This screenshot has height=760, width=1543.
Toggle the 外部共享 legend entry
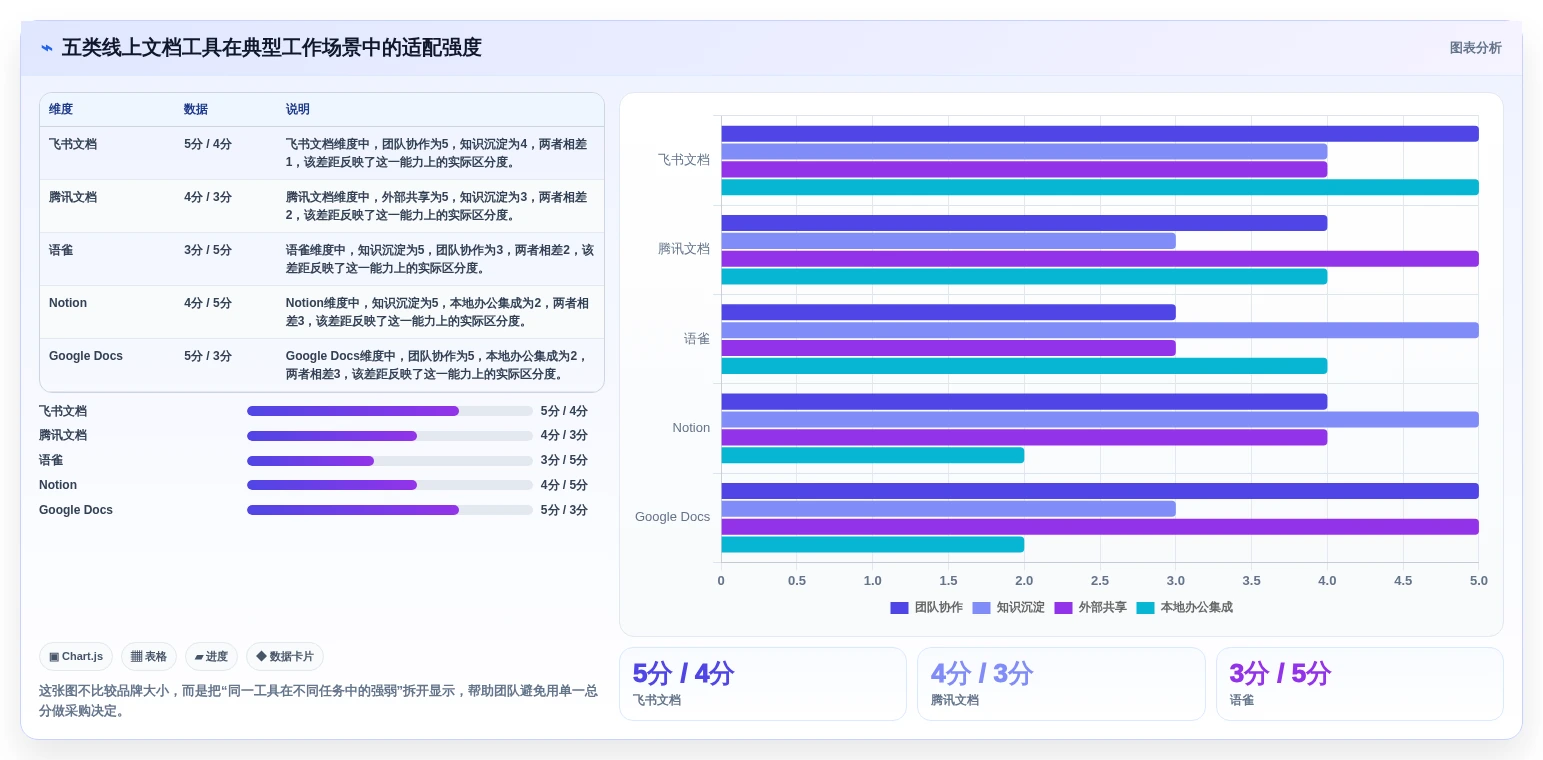[1090, 608]
